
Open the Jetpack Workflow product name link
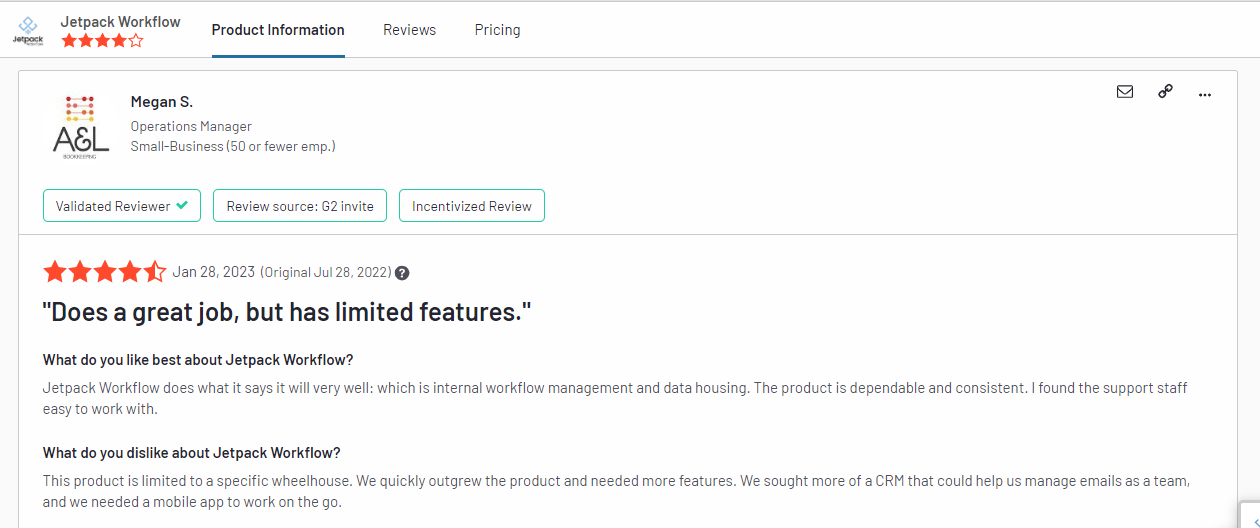point(120,22)
